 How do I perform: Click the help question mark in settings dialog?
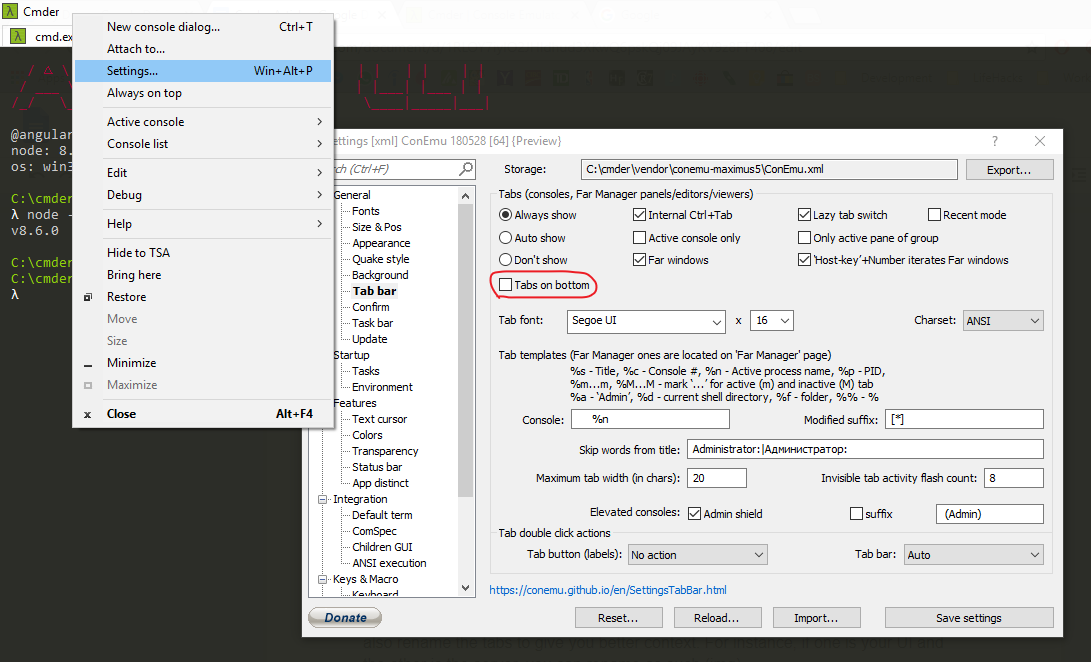point(994,141)
